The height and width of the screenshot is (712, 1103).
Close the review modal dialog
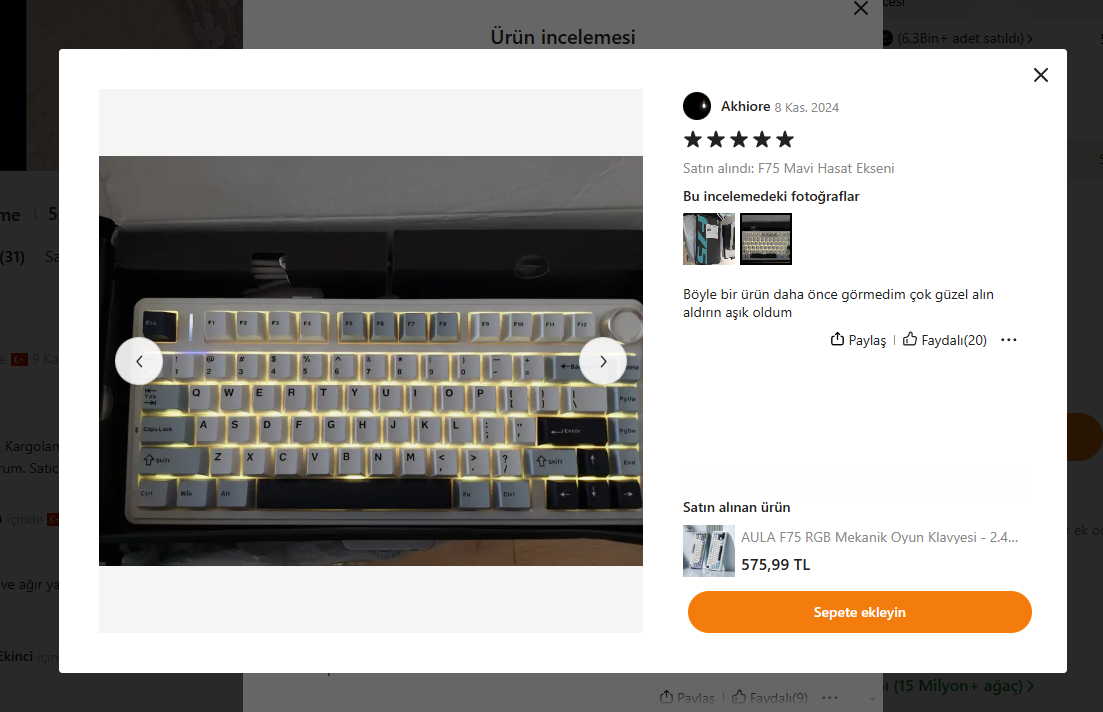click(x=1040, y=75)
